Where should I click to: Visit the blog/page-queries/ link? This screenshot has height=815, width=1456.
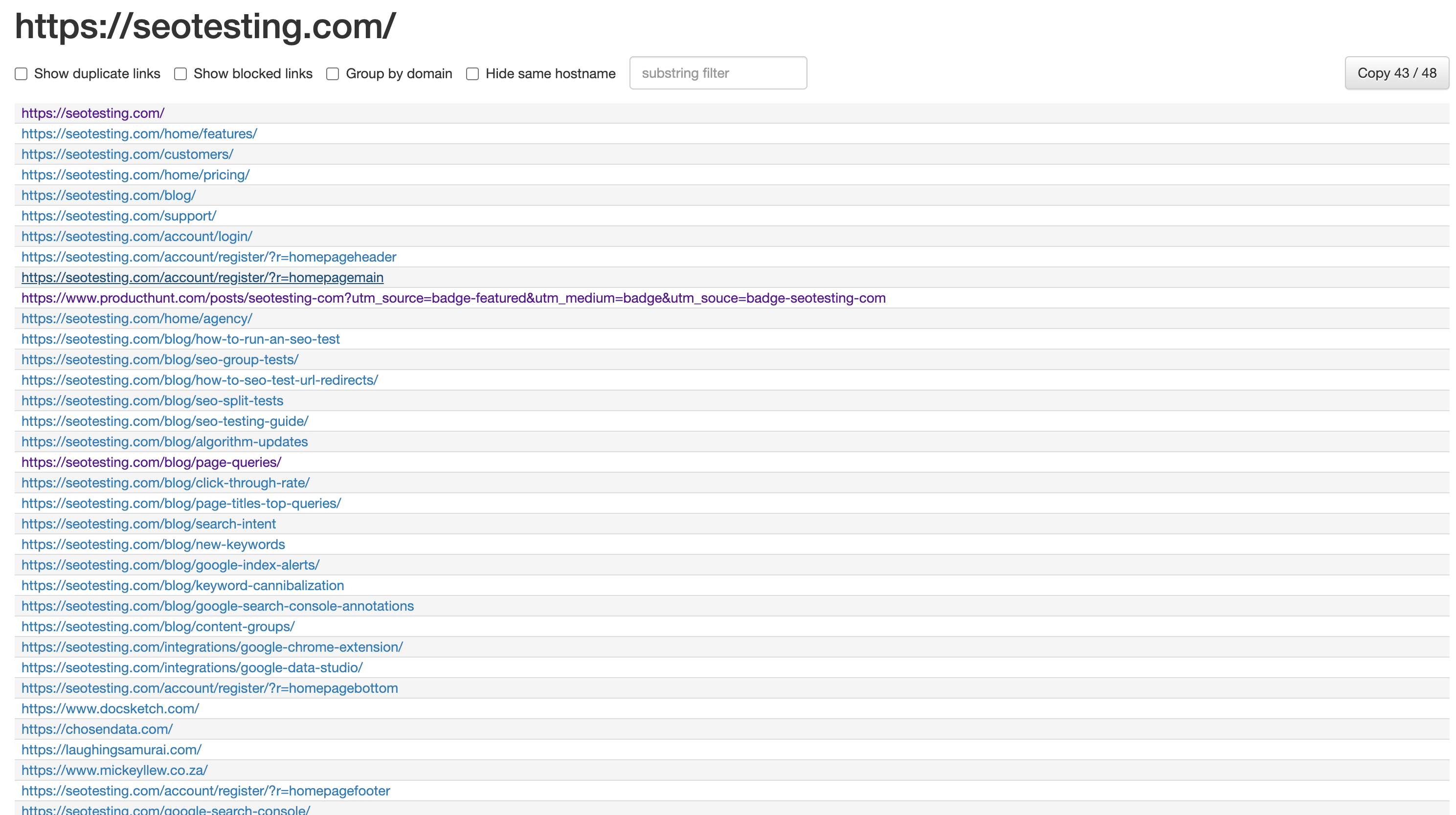coord(152,463)
